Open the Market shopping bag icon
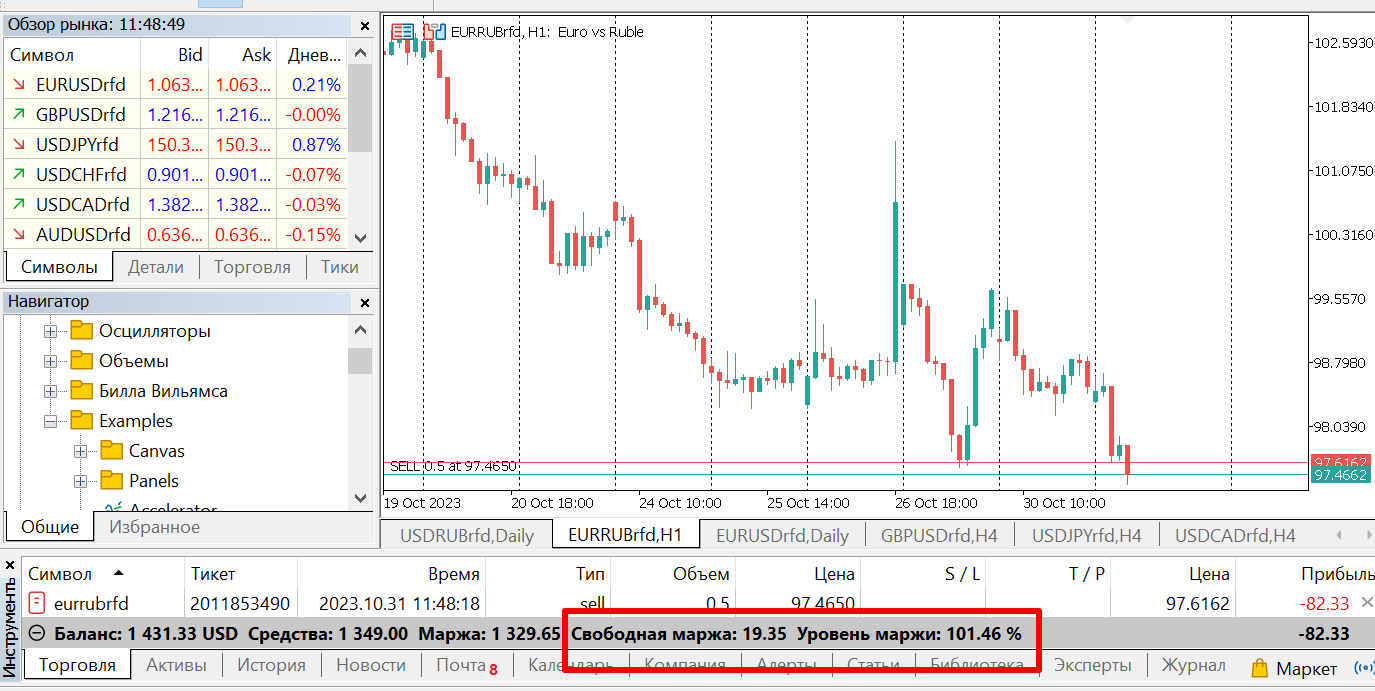This screenshot has height=691, width=1375. pos(1259,668)
